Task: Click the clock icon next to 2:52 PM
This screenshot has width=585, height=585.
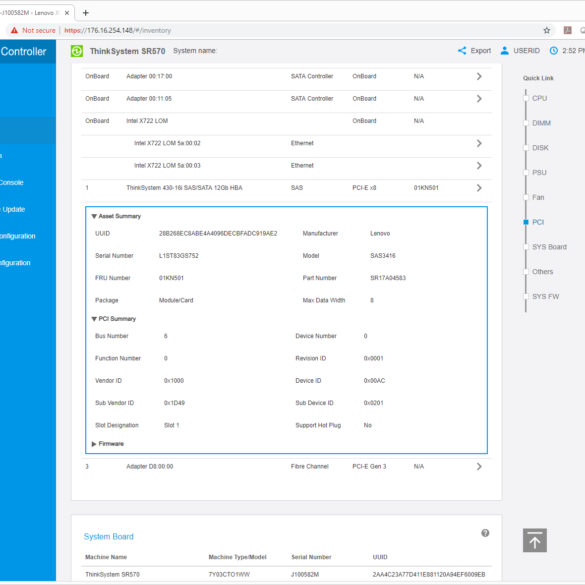Action: [554, 51]
